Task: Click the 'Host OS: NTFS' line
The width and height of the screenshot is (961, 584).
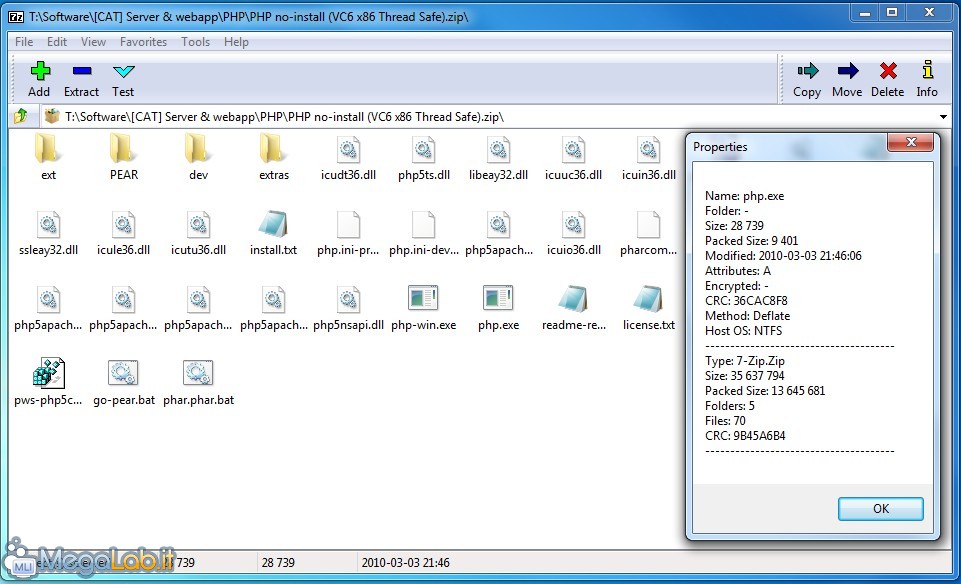Action: click(x=743, y=331)
